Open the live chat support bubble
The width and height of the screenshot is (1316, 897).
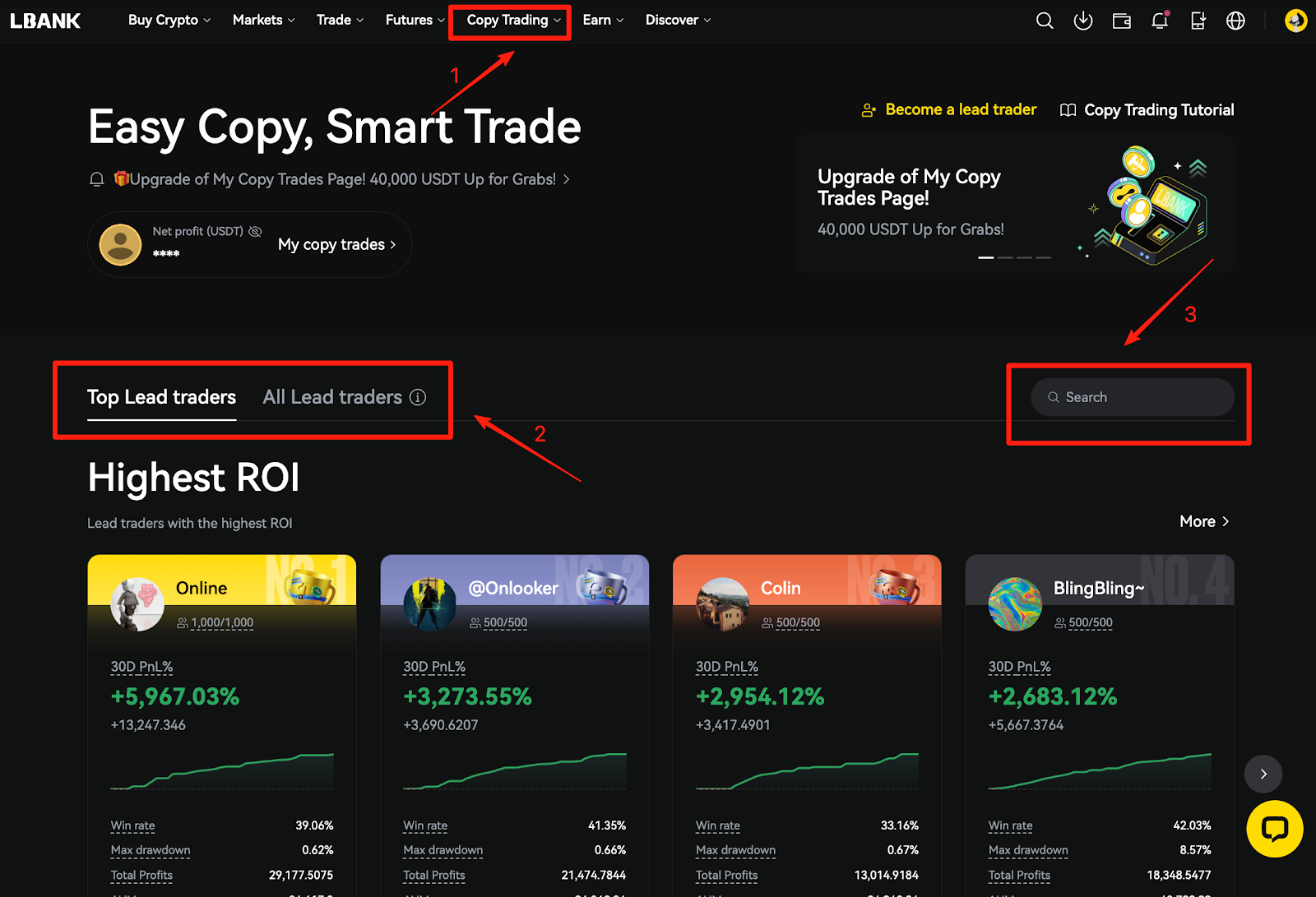(x=1274, y=829)
